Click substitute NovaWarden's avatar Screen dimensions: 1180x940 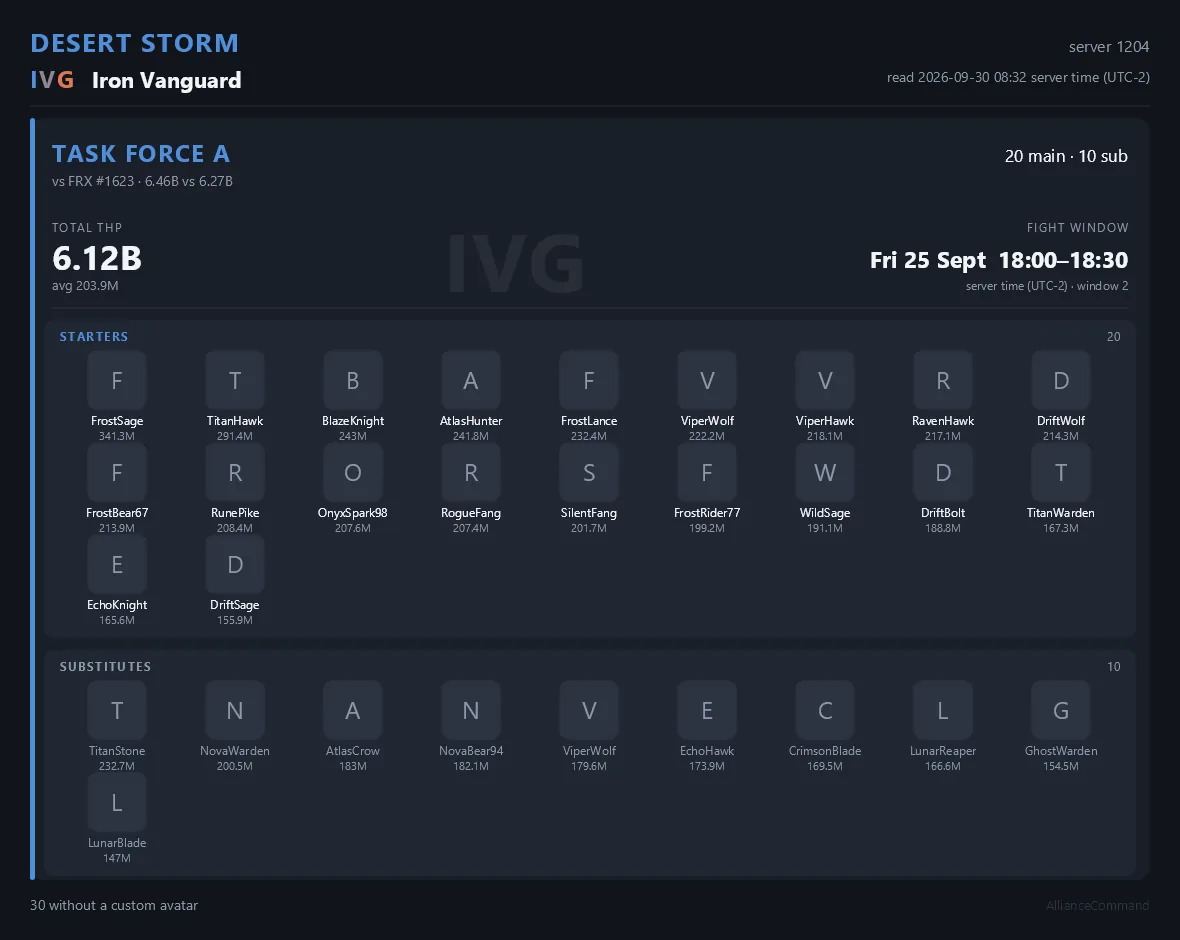(235, 710)
